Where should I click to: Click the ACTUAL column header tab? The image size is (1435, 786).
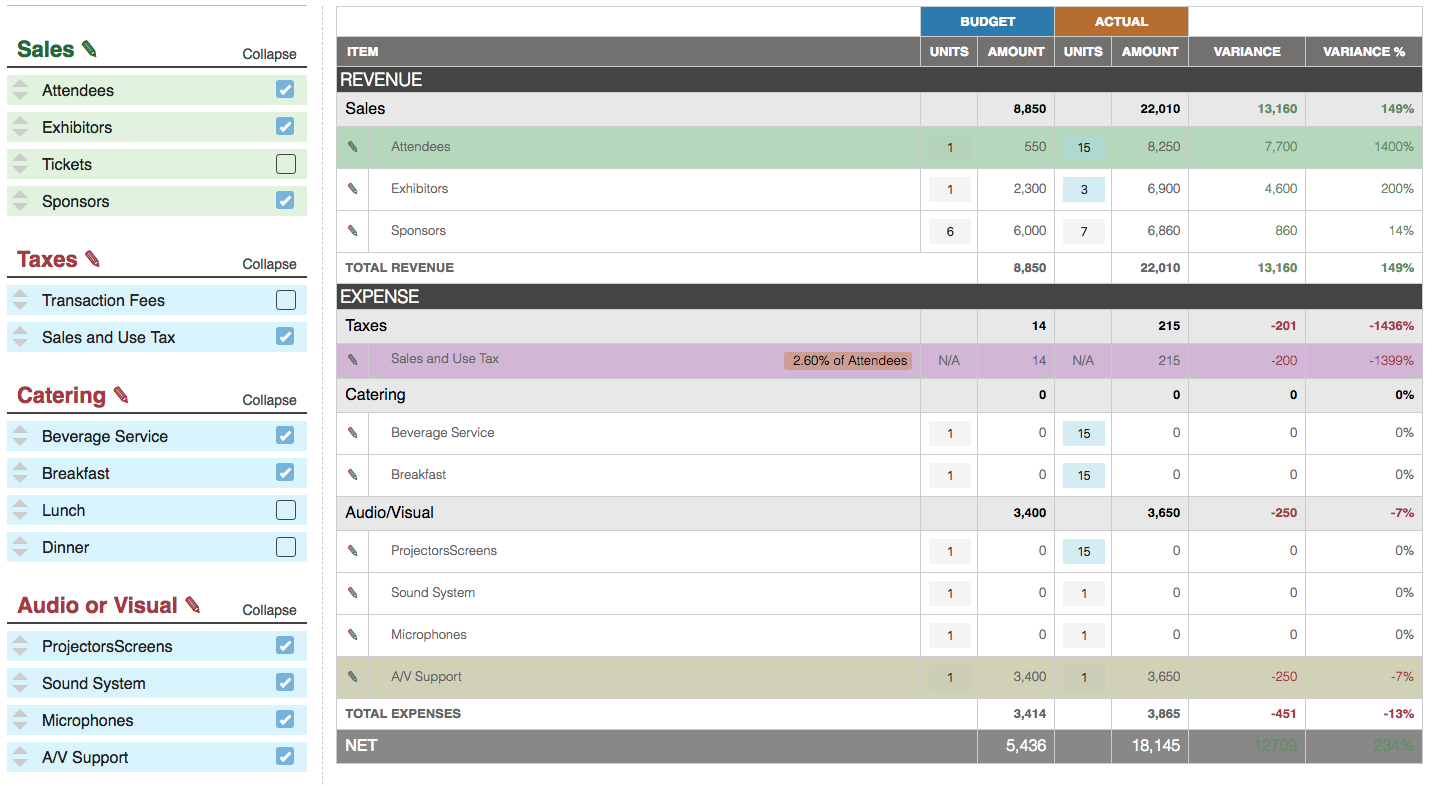tap(1121, 21)
